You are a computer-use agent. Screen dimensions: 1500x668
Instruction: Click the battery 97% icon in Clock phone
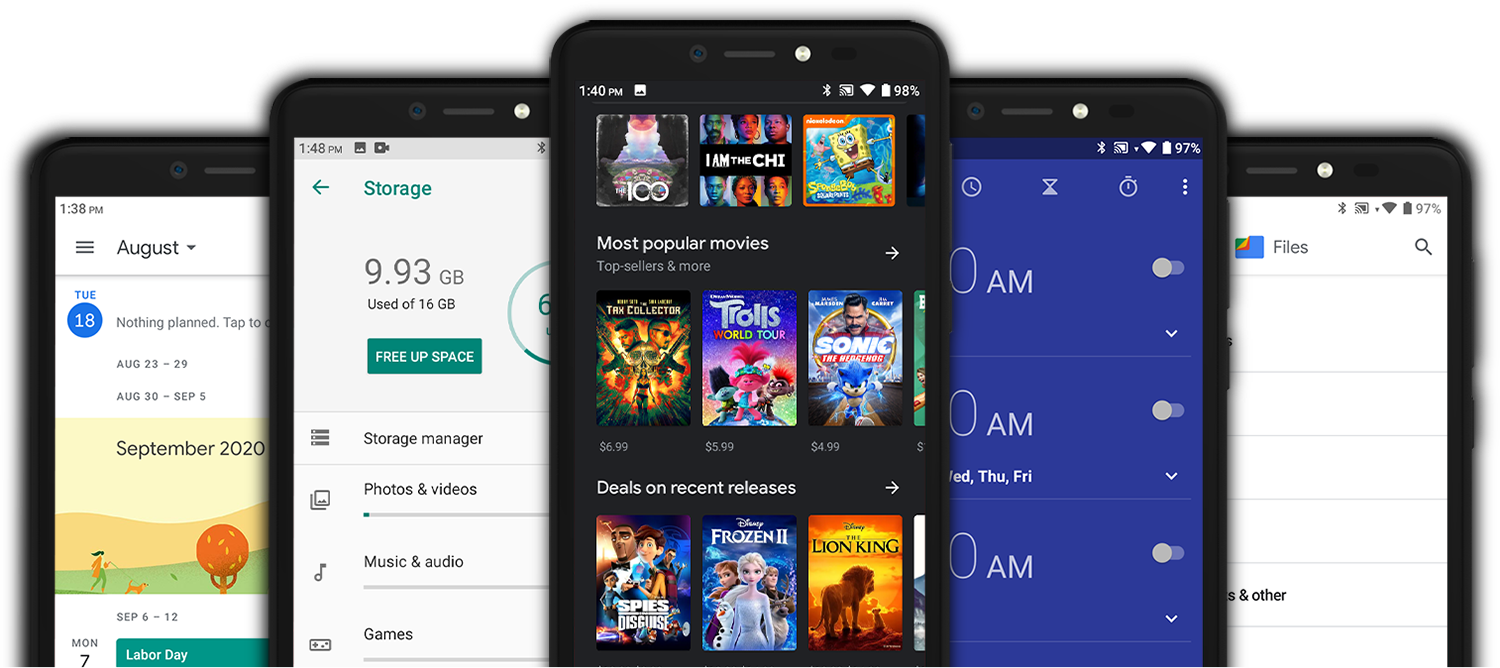point(1165,148)
